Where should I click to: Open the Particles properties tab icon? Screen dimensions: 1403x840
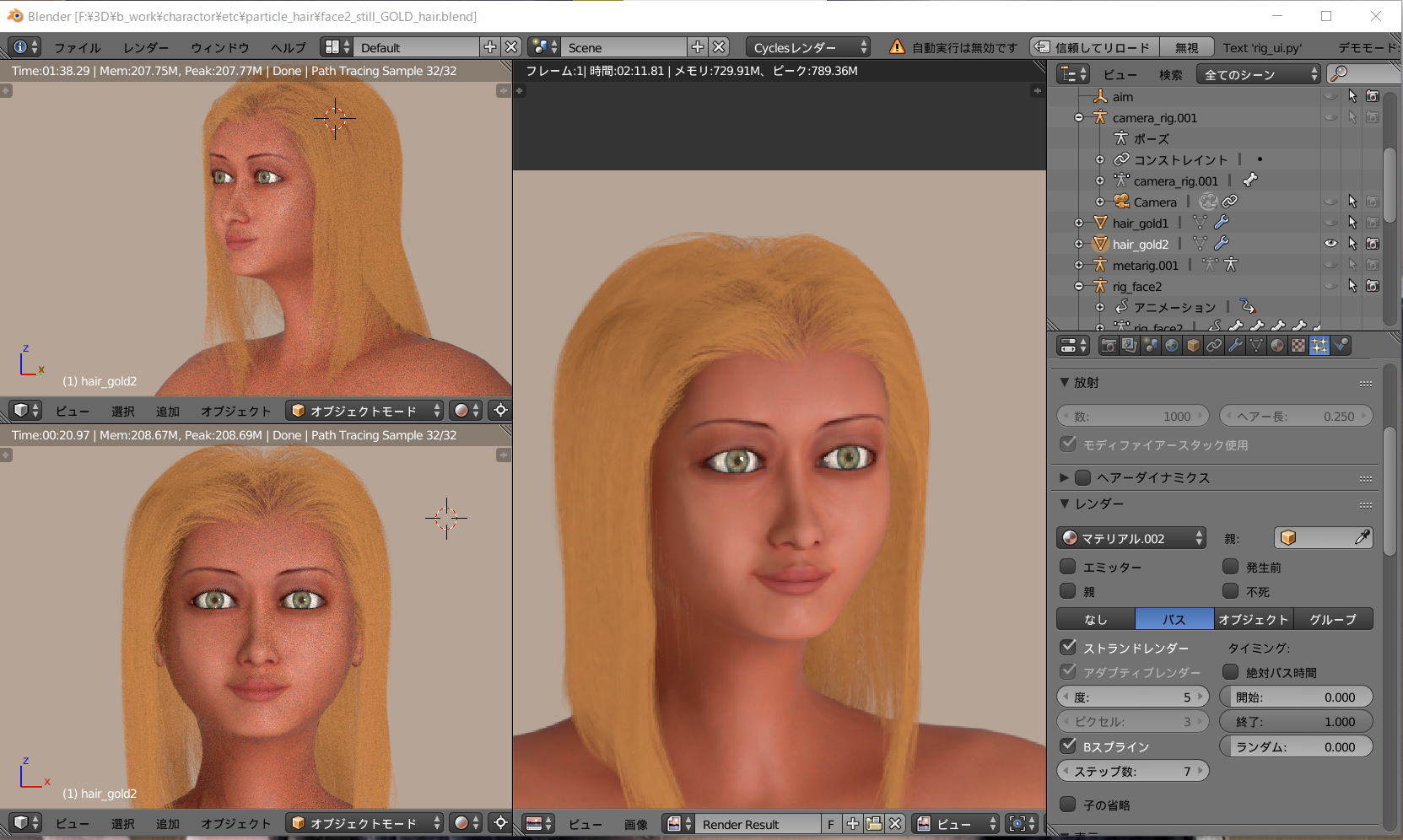(1319, 345)
